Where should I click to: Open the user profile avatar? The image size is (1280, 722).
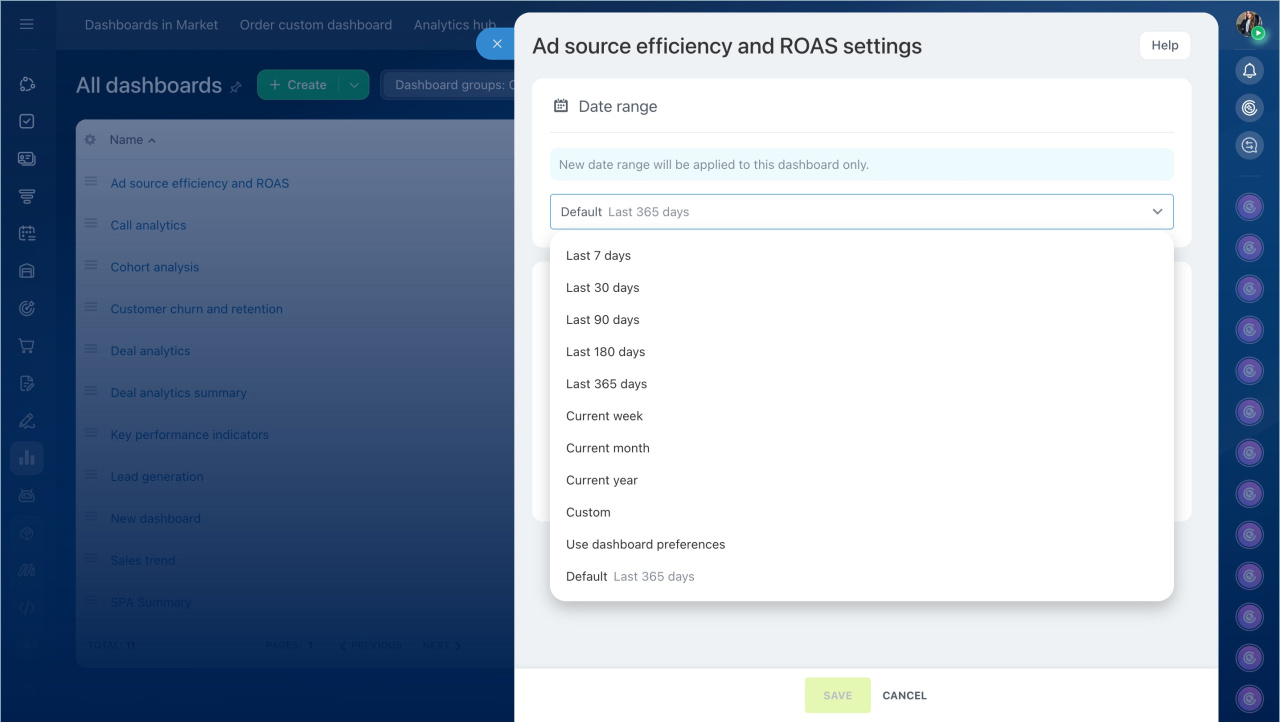[x=1249, y=25]
